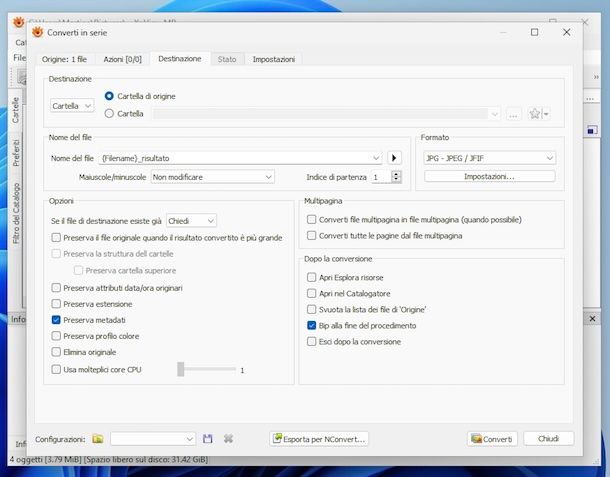Screen dimensions: 610x477
Task: Uncheck Bip alla fine del procedimento
Action: tap(311, 325)
